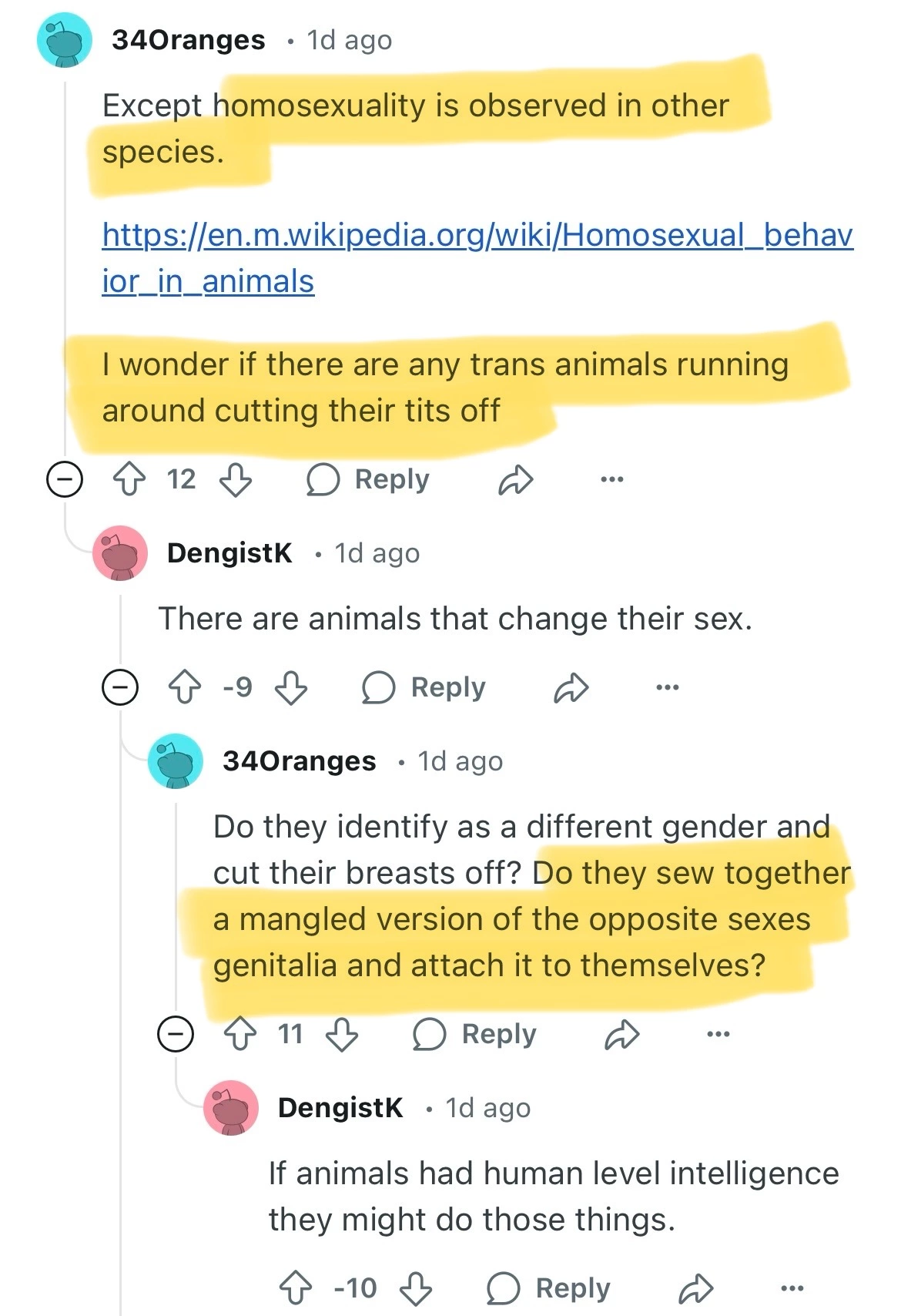Upvote the comment with 11 points

(x=240, y=1034)
